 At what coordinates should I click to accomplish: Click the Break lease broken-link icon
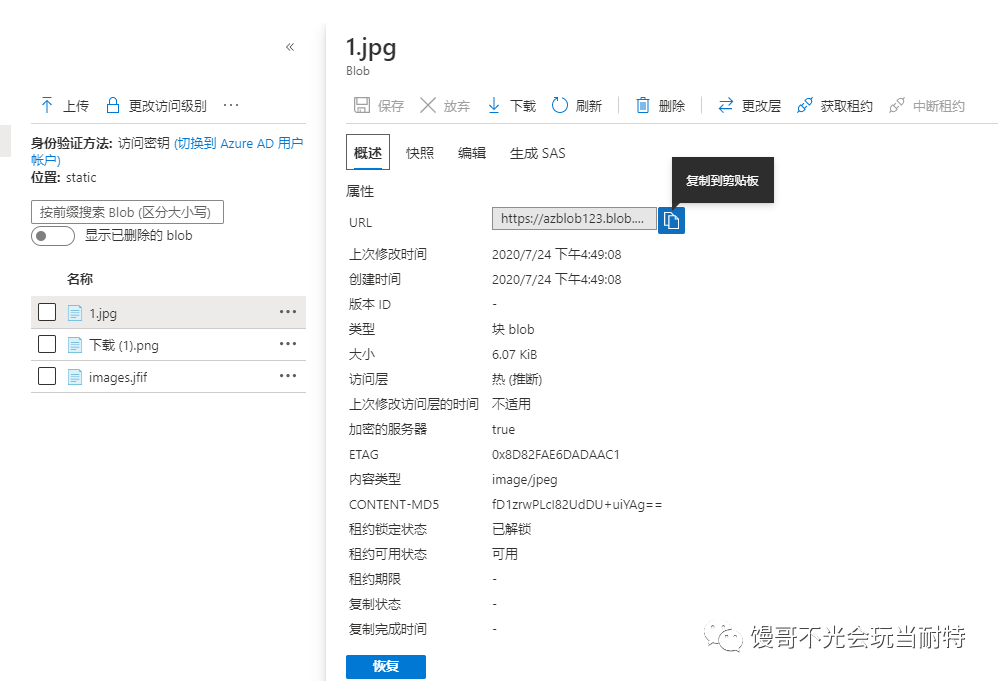(x=897, y=105)
